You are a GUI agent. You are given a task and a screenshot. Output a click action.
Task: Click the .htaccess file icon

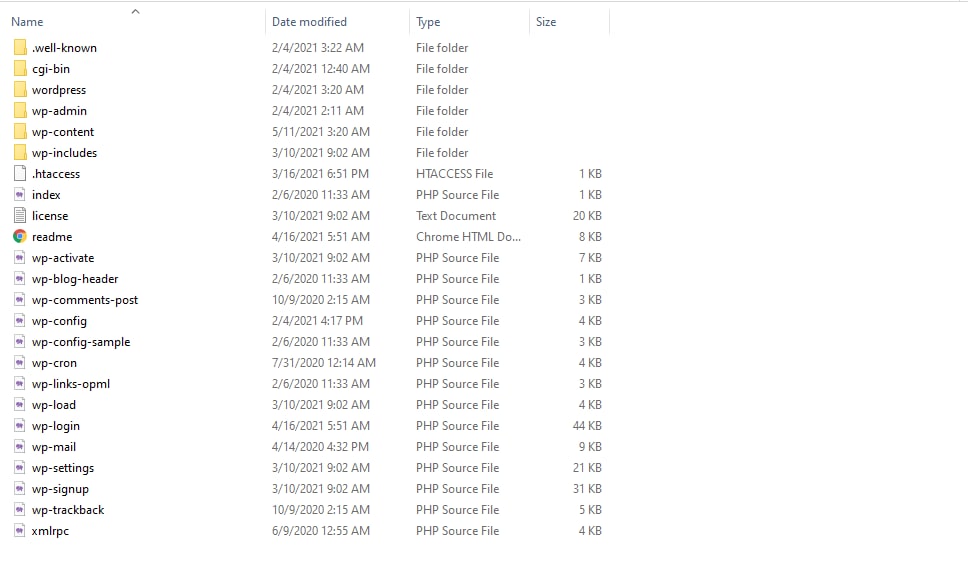coord(20,174)
